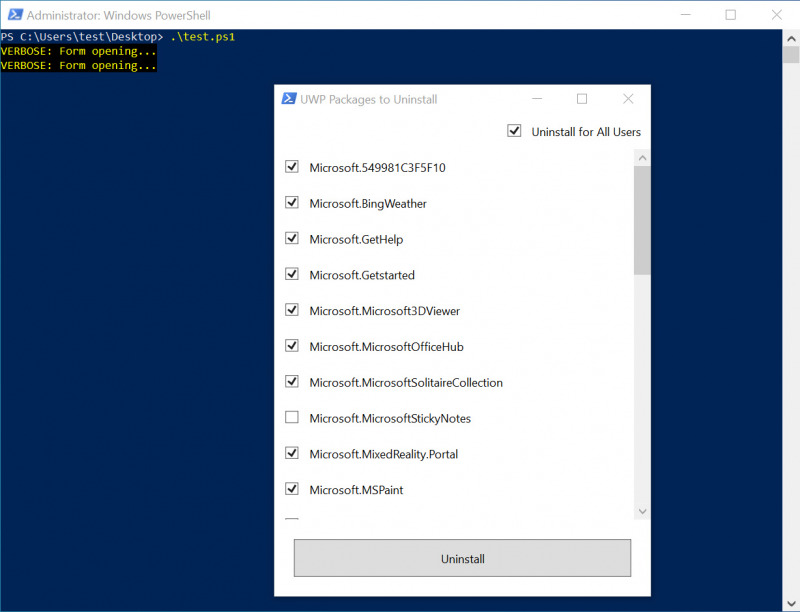Screen dimensions: 800x612
Task: Uncheck Microsoft.Getstarted package
Action: [292, 274]
